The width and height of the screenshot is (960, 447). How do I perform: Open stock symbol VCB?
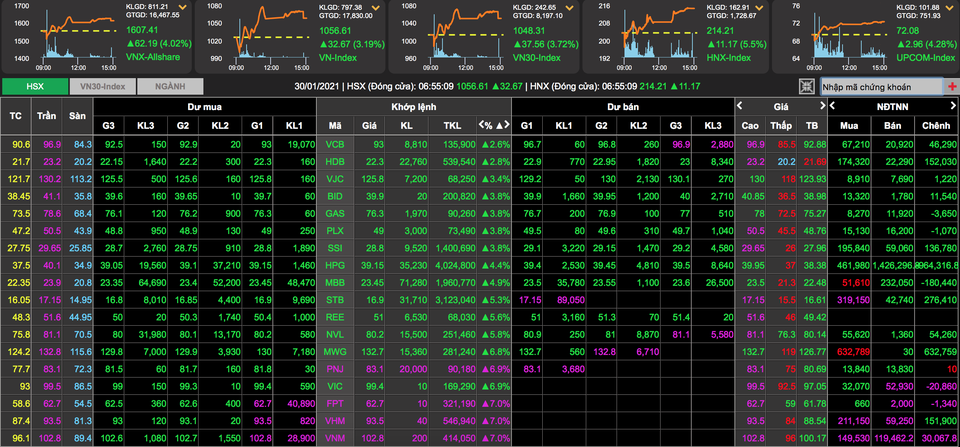[334, 145]
